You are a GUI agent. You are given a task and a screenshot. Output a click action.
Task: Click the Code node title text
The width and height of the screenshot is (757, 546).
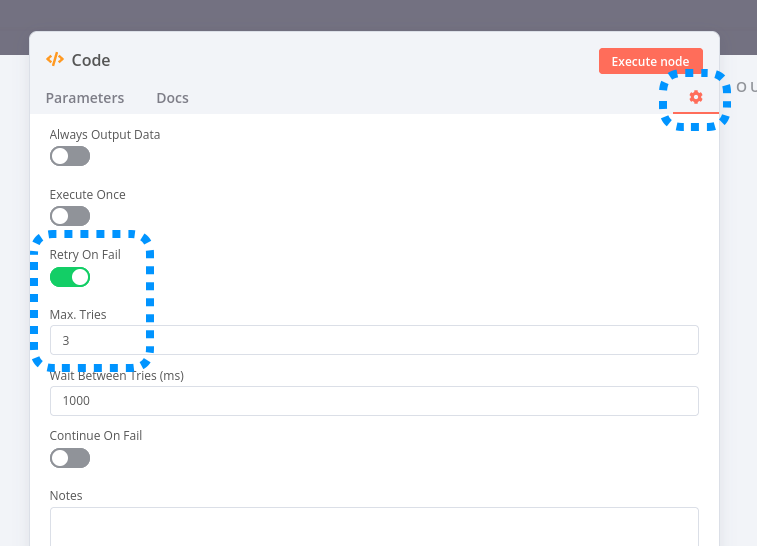pos(91,60)
